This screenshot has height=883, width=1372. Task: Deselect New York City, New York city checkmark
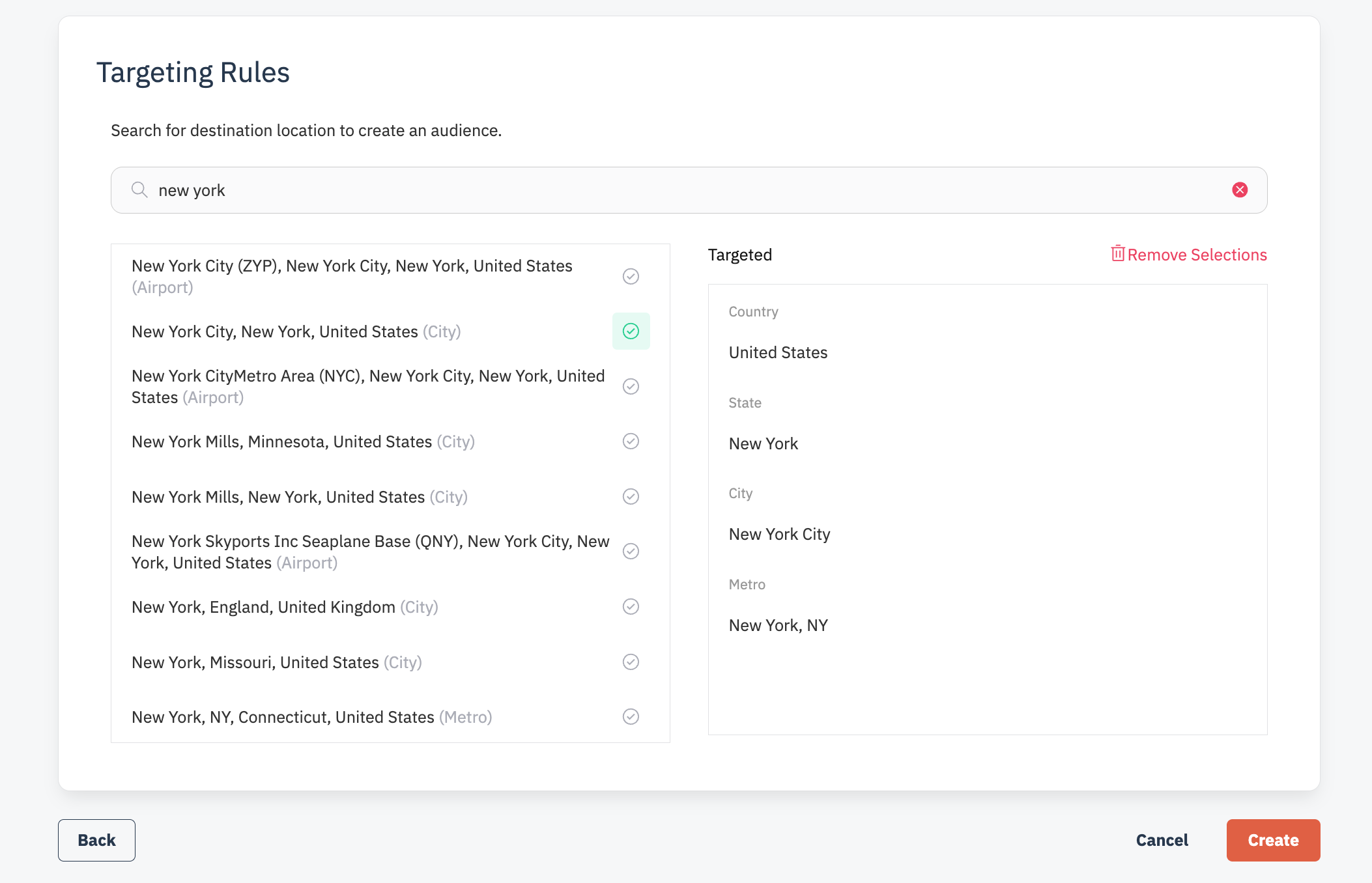(x=631, y=331)
